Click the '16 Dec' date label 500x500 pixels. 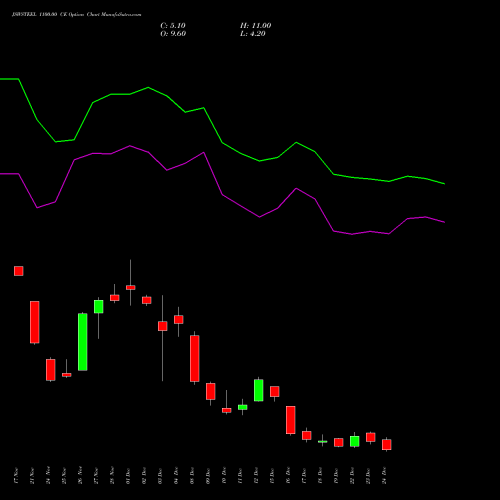pyautogui.click(x=288, y=476)
